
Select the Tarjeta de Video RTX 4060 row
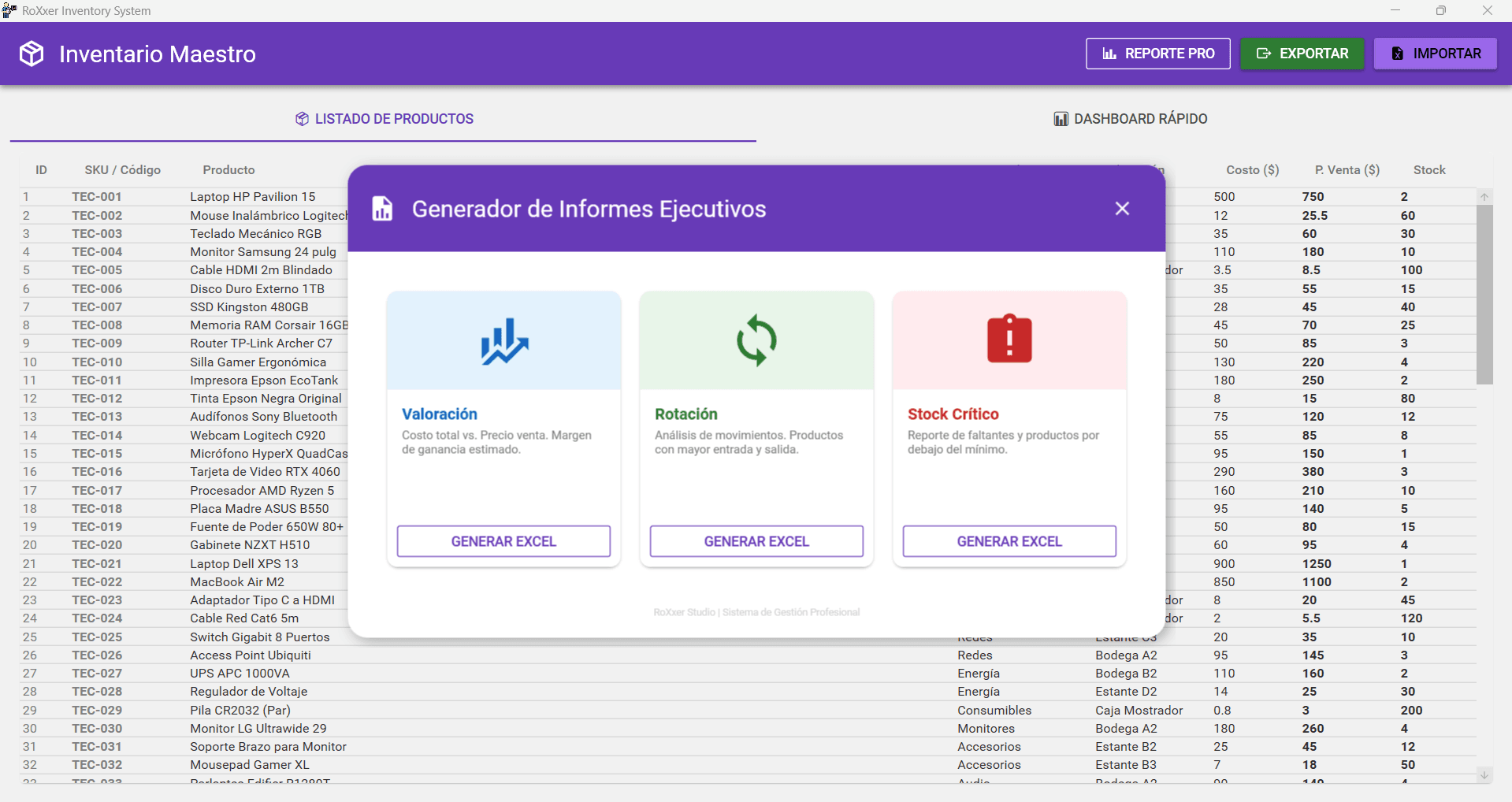(x=748, y=472)
